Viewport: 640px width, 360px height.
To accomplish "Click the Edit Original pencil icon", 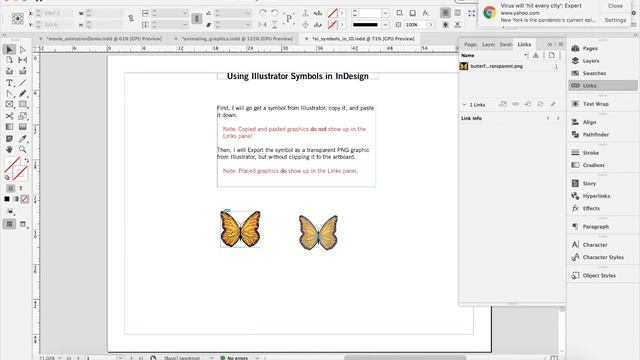I will pos(553,104).
